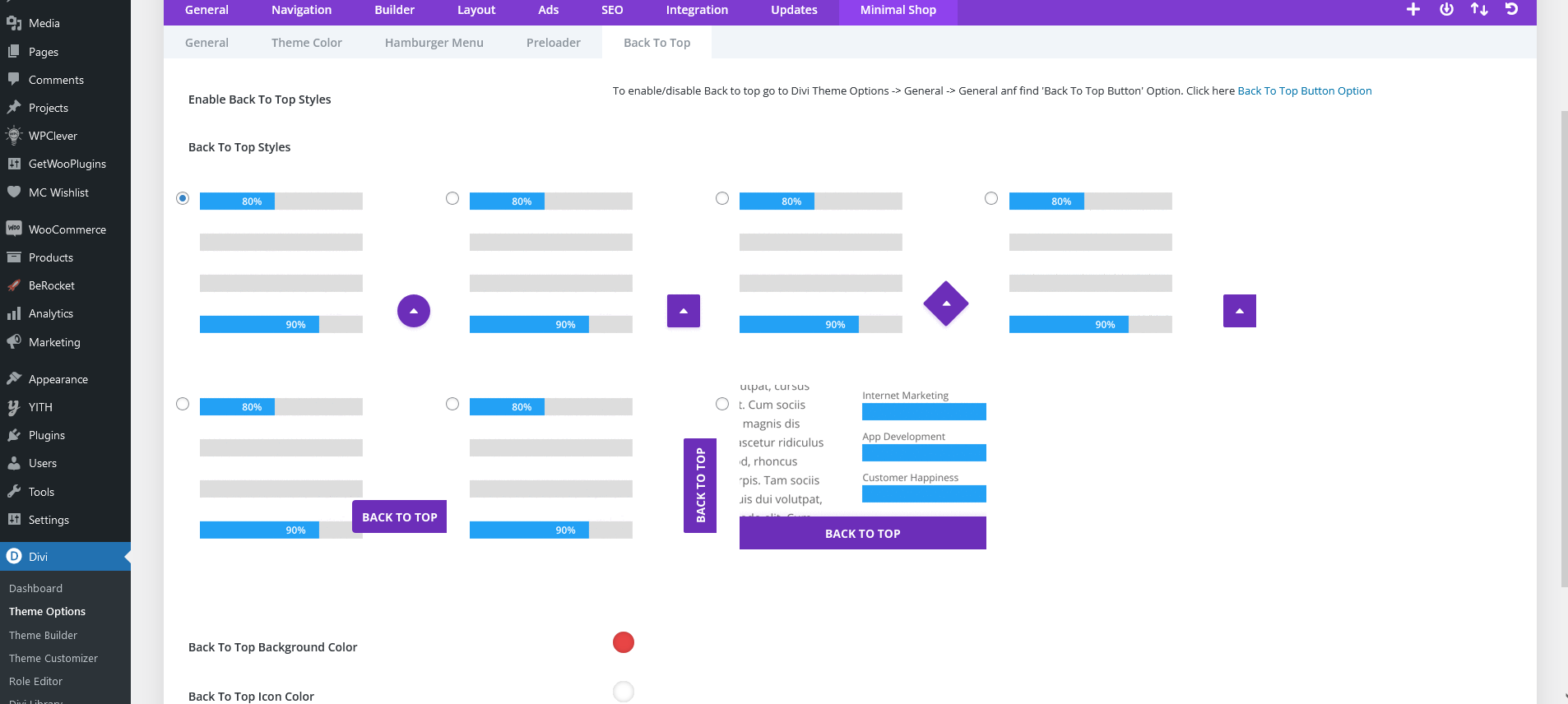
Task: Switch to the Hamburger Menu sub-tab
Action: coord(434,43)
